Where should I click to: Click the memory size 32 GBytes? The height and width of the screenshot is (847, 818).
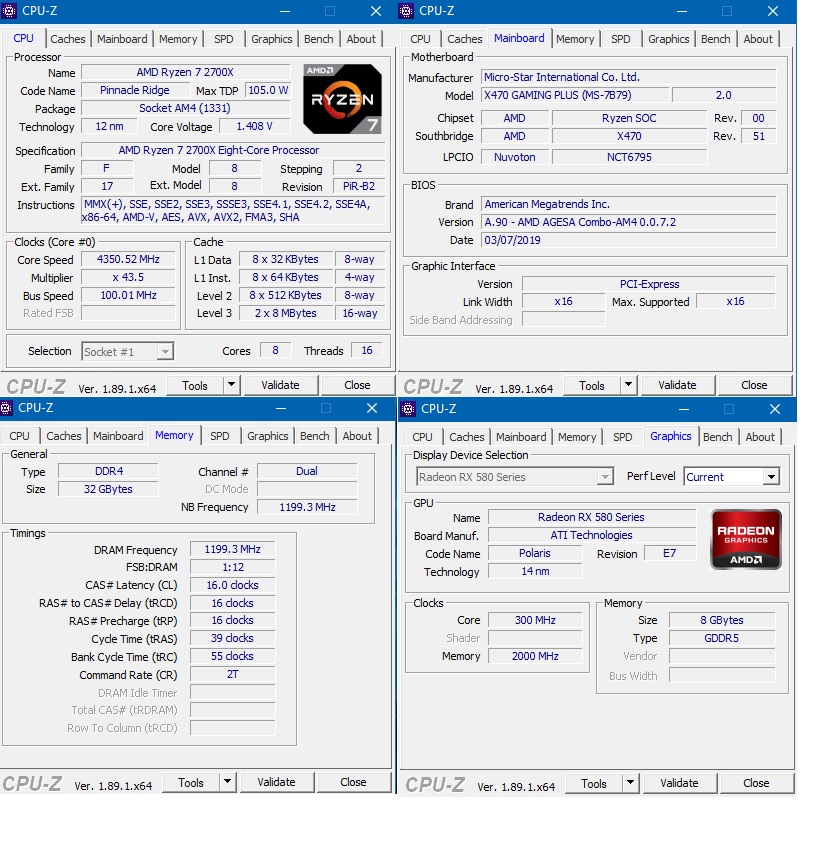[108, 489]
